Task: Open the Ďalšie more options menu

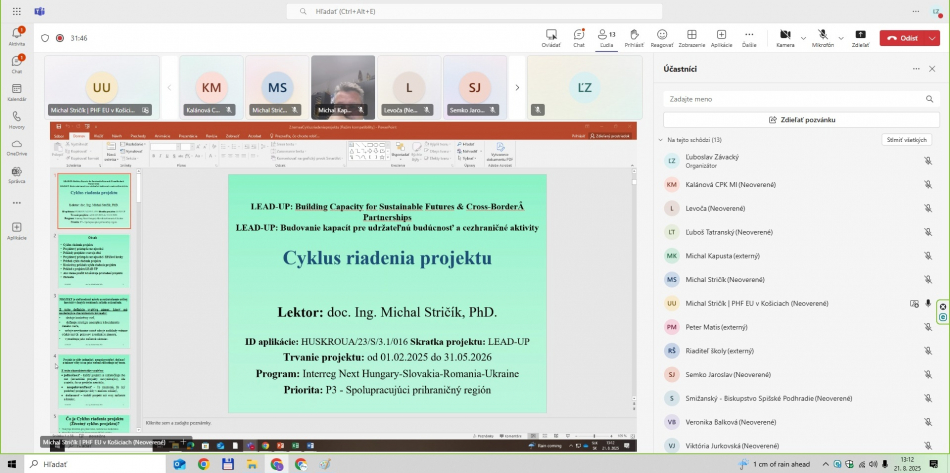Action: (x=748, y=37)
